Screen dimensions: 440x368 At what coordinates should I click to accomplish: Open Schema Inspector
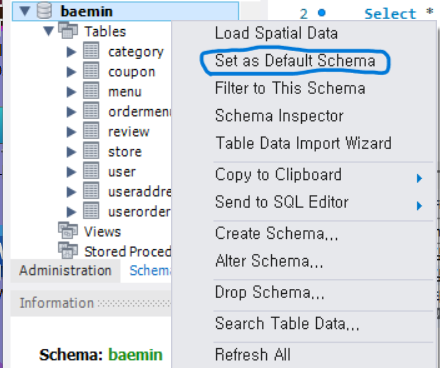click(x=279, y=116)
